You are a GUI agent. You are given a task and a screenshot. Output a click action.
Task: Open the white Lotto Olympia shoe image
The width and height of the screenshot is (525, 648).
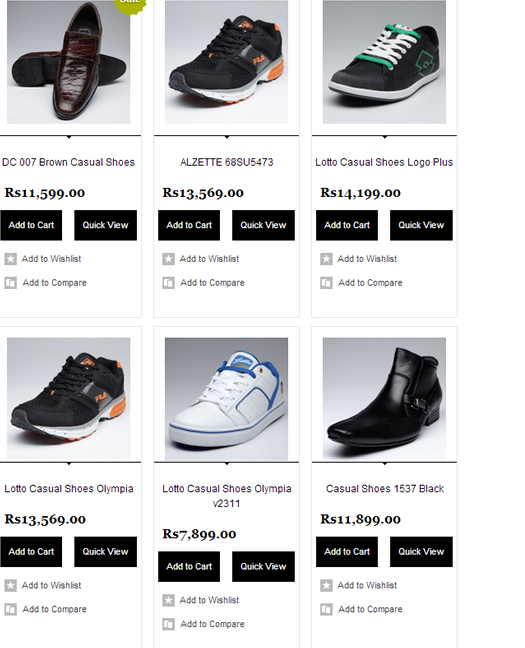coord(227,399)
